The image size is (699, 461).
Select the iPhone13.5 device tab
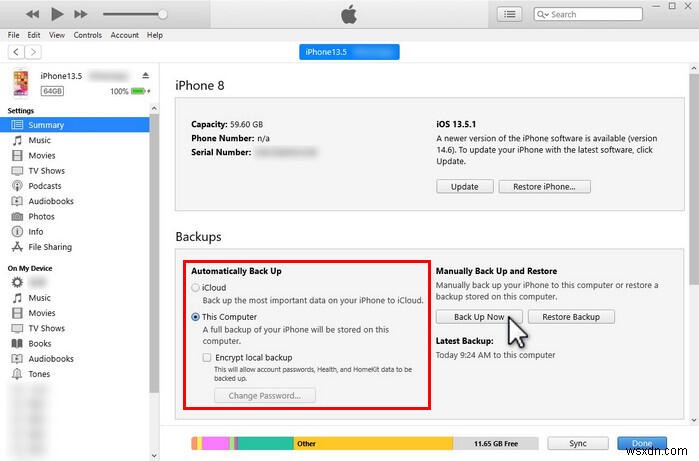pos(349,52)
